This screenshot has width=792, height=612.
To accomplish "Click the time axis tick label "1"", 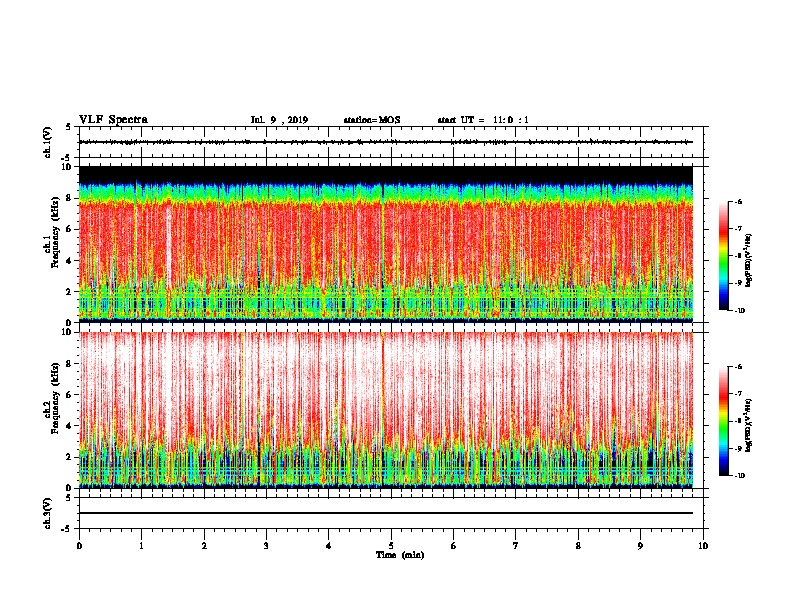I will [x=141, y=546].
